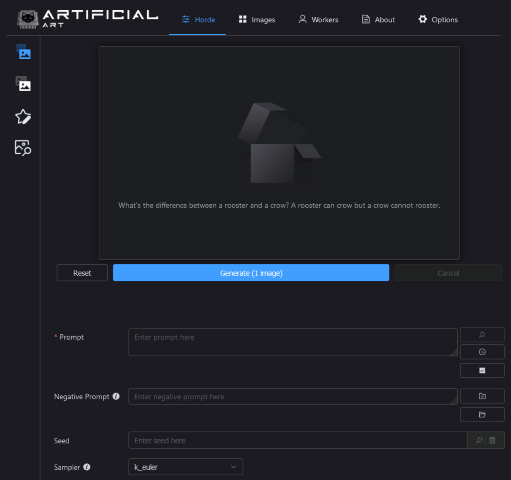Open the Workers tab
Screen dimensions: 511x480
coord(318,20)
